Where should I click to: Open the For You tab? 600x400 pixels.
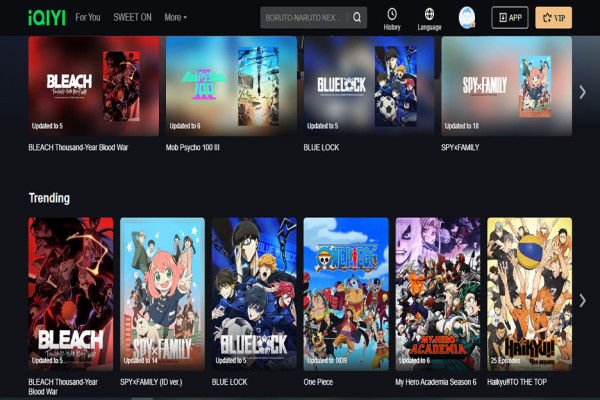(x=88, y=17)
